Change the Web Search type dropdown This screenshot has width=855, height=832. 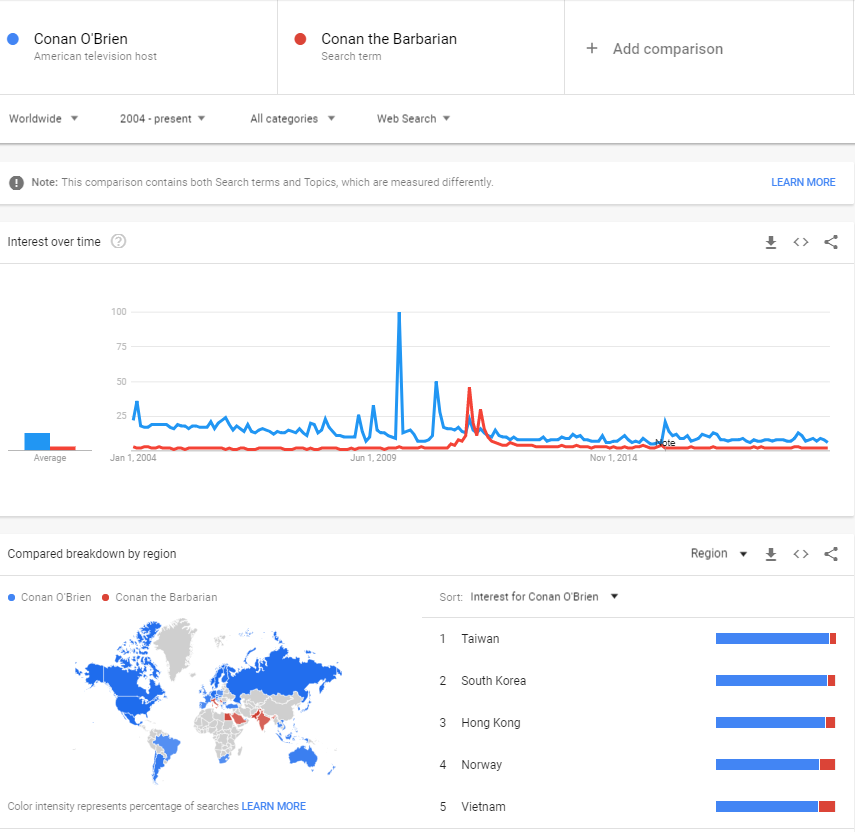pyautogui.click(x=413, y=119)
